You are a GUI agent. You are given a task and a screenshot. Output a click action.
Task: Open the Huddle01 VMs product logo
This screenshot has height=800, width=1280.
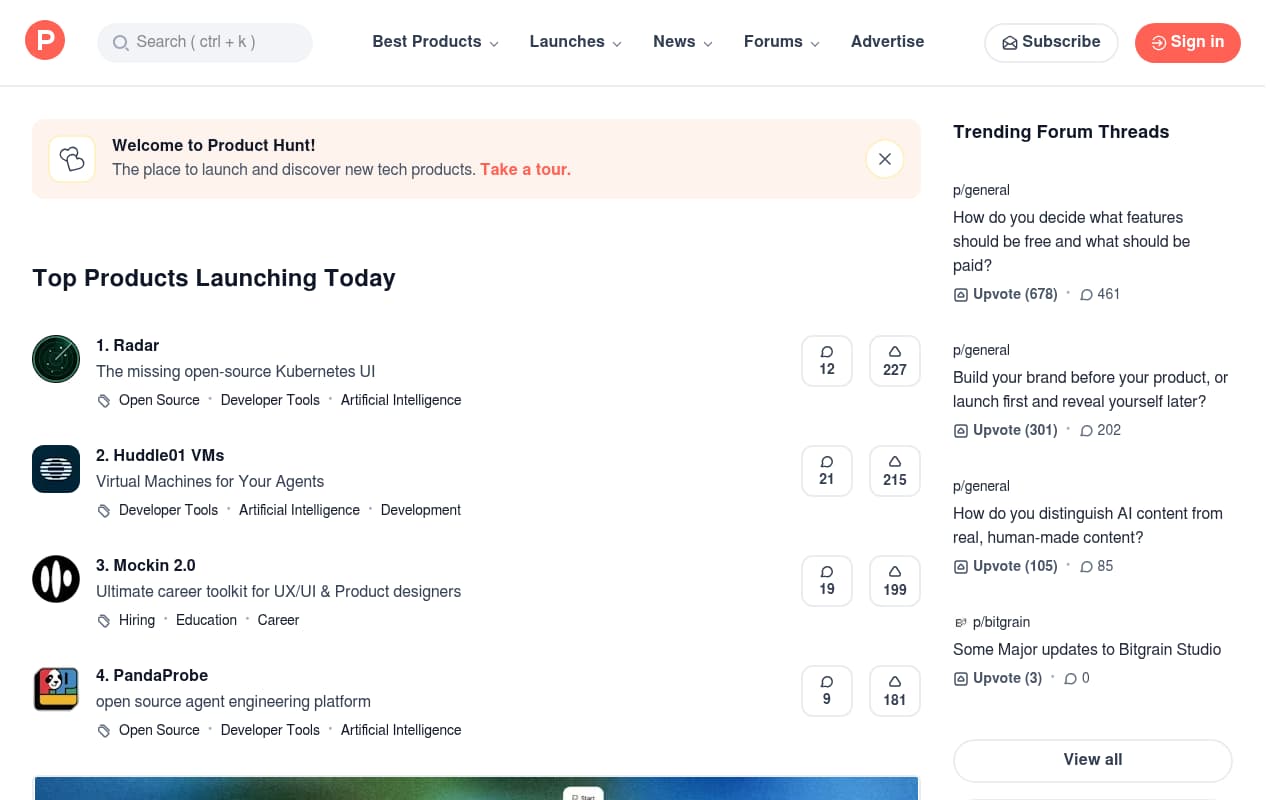(56, 469)
